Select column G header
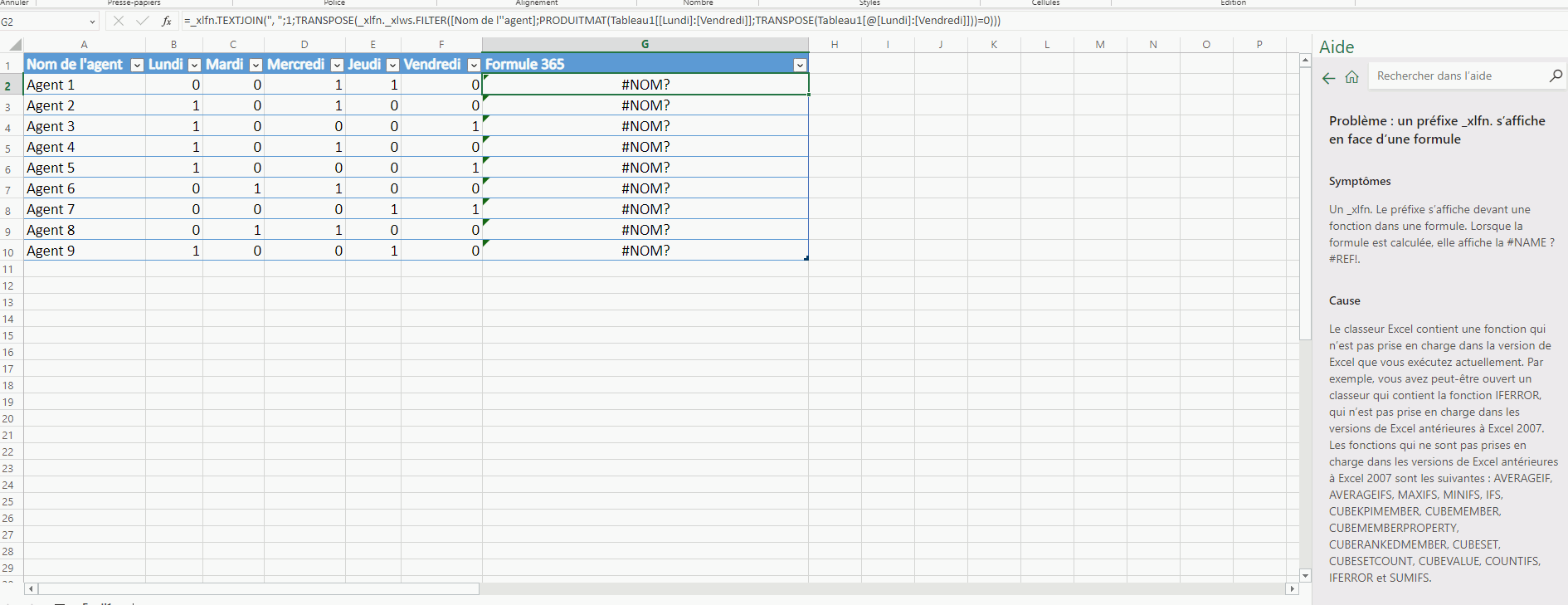This screenshot has width=1568, height=605. click(645, 44)
